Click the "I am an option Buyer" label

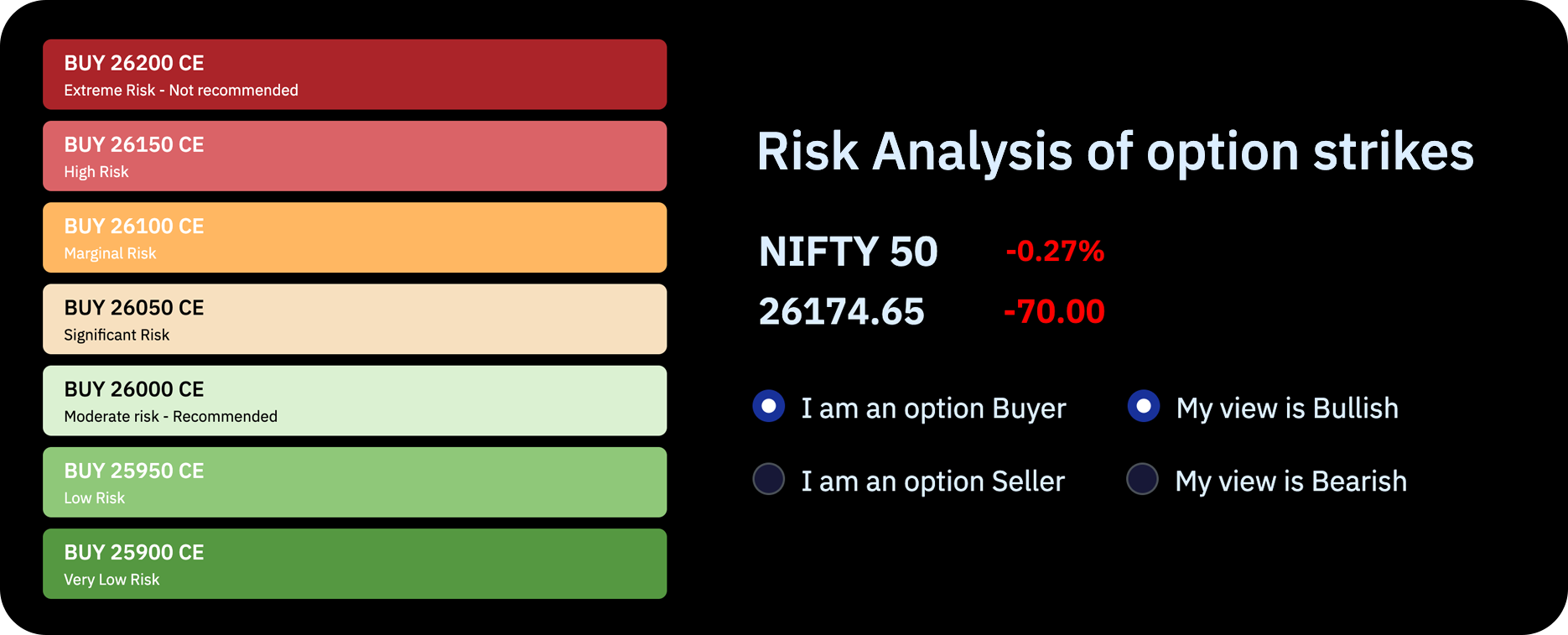933,409
